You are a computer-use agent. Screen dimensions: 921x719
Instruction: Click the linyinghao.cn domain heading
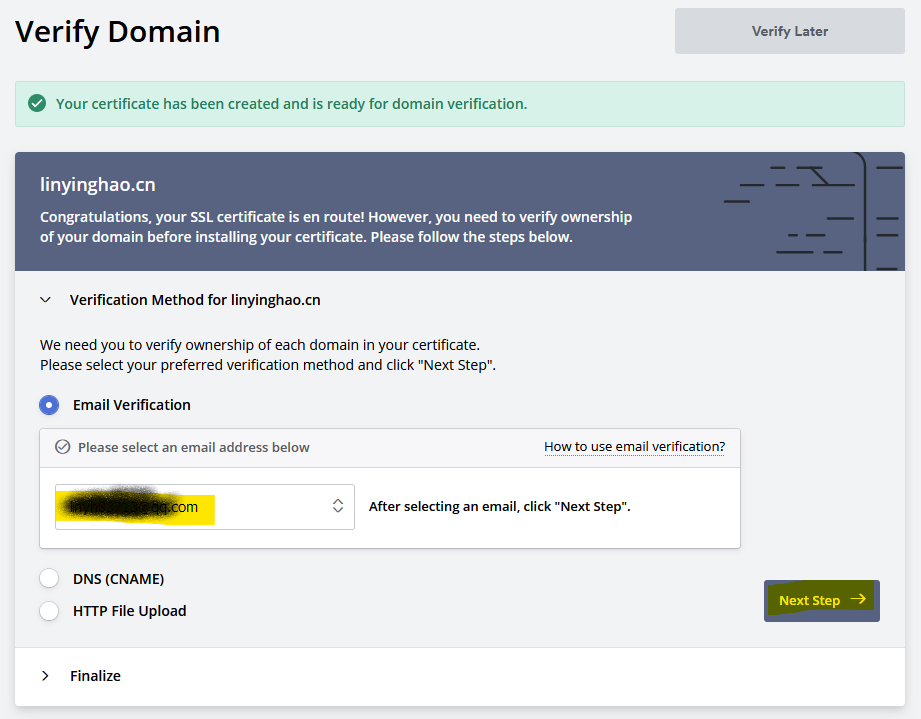tap(98, 185)
